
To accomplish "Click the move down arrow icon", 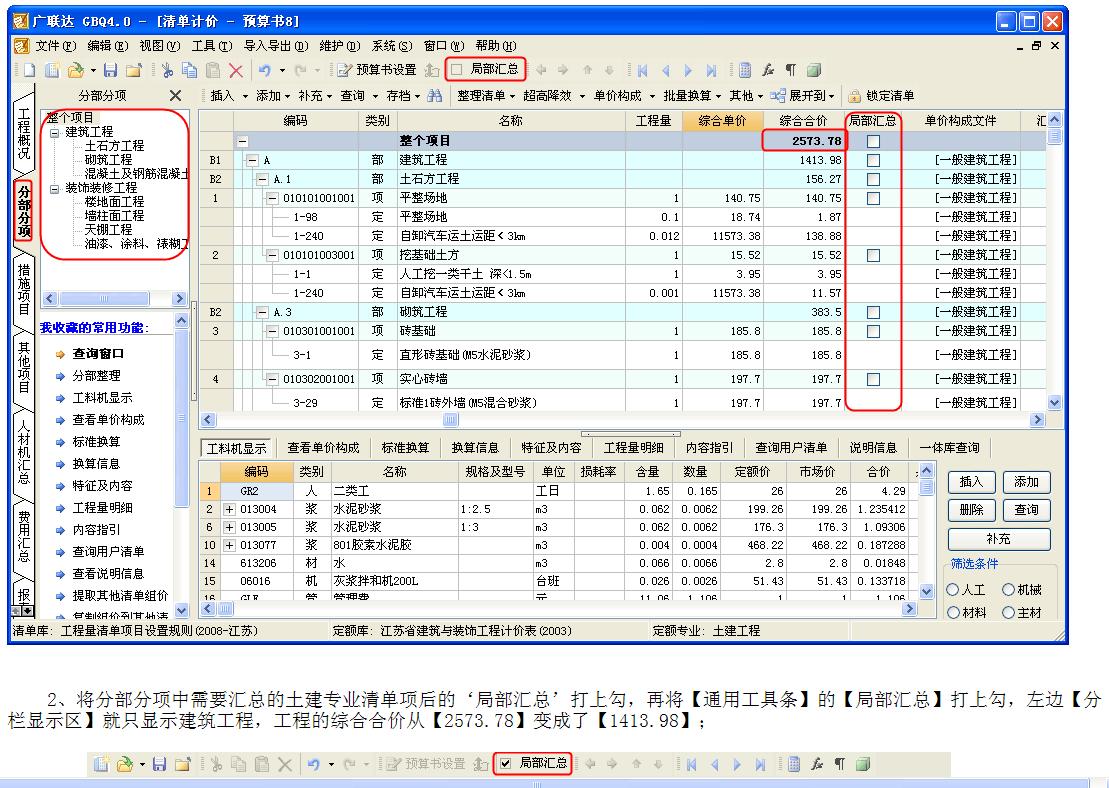I will click(x=610, y=70).
